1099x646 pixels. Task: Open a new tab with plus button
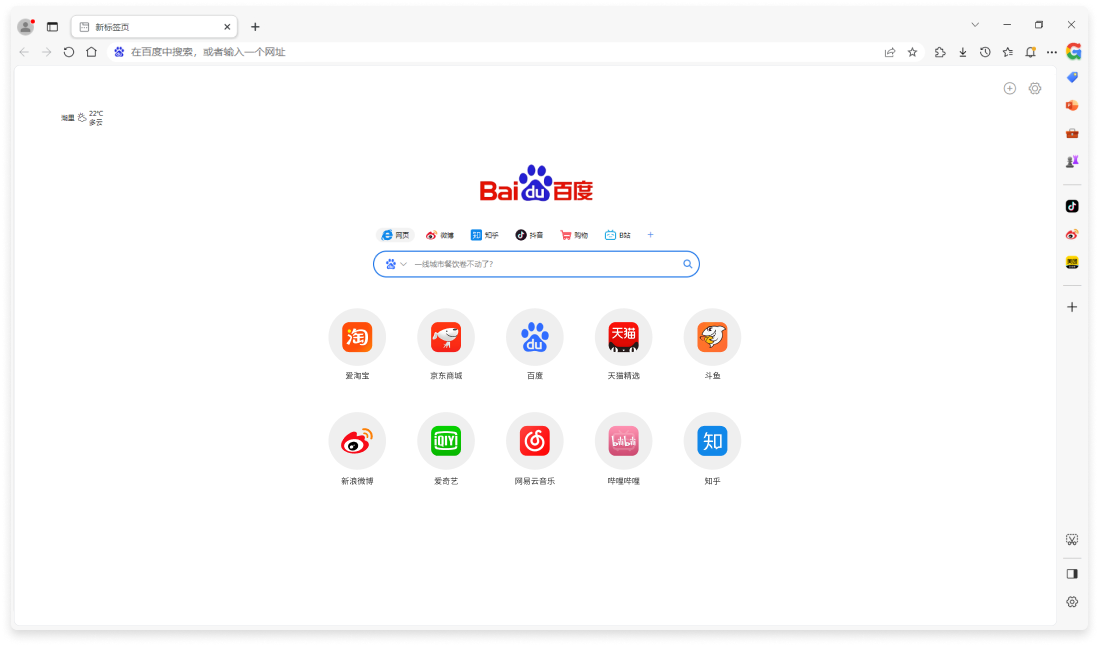point(255,27)
